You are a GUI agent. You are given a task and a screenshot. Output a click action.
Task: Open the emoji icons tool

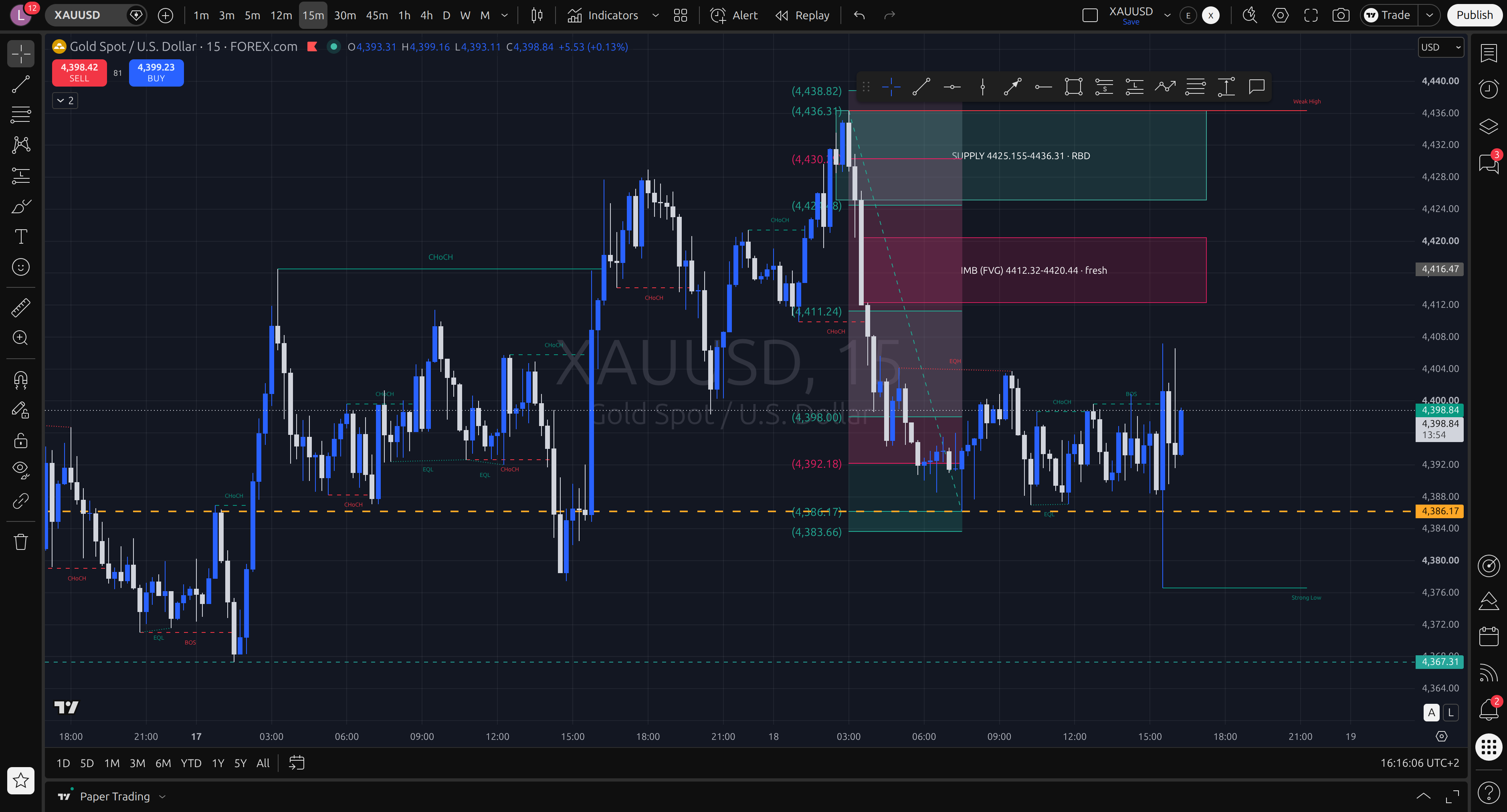pyautogui.click(x=21, y=267)
